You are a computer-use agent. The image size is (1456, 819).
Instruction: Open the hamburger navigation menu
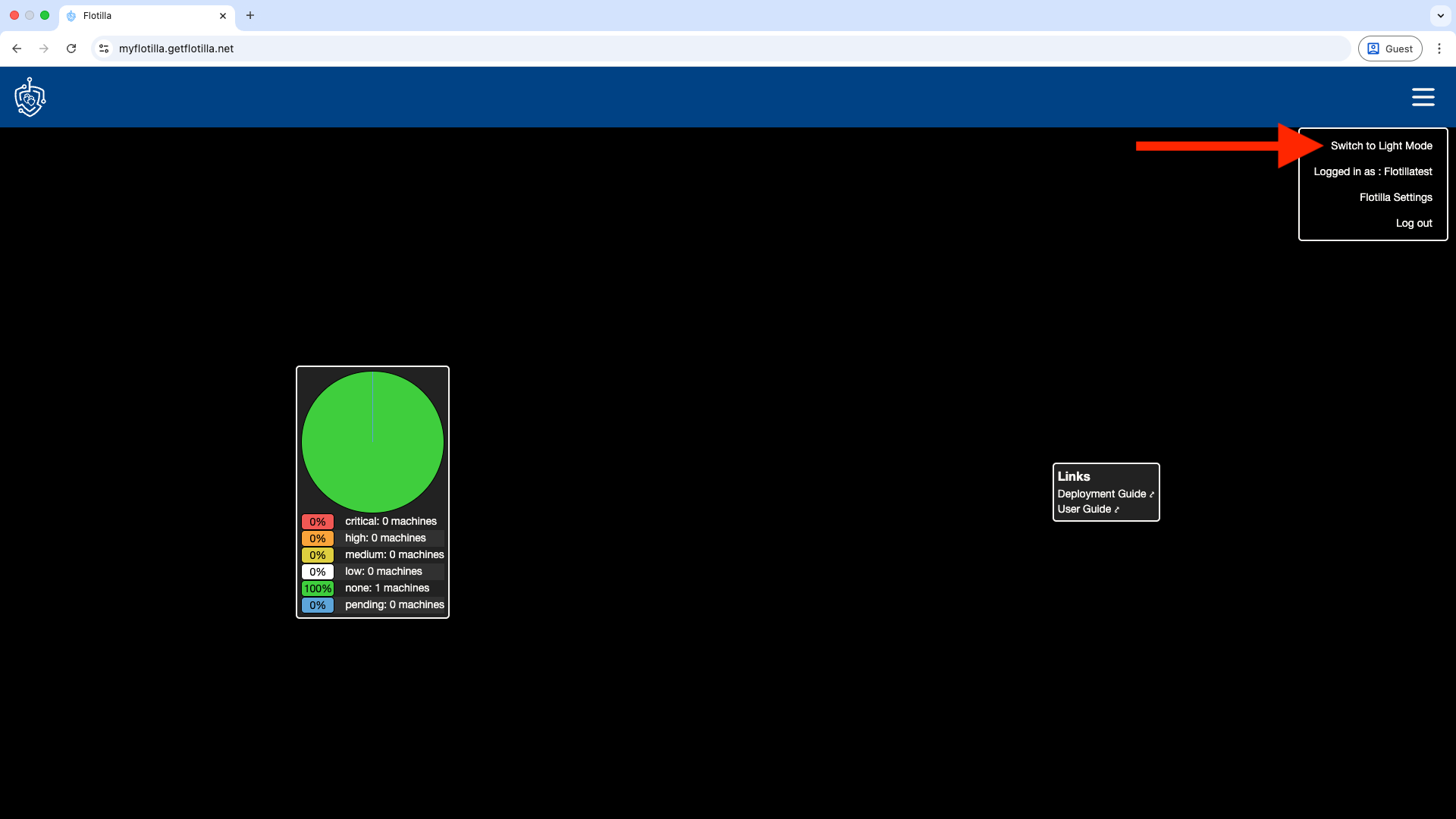[x=1423, y=97]
